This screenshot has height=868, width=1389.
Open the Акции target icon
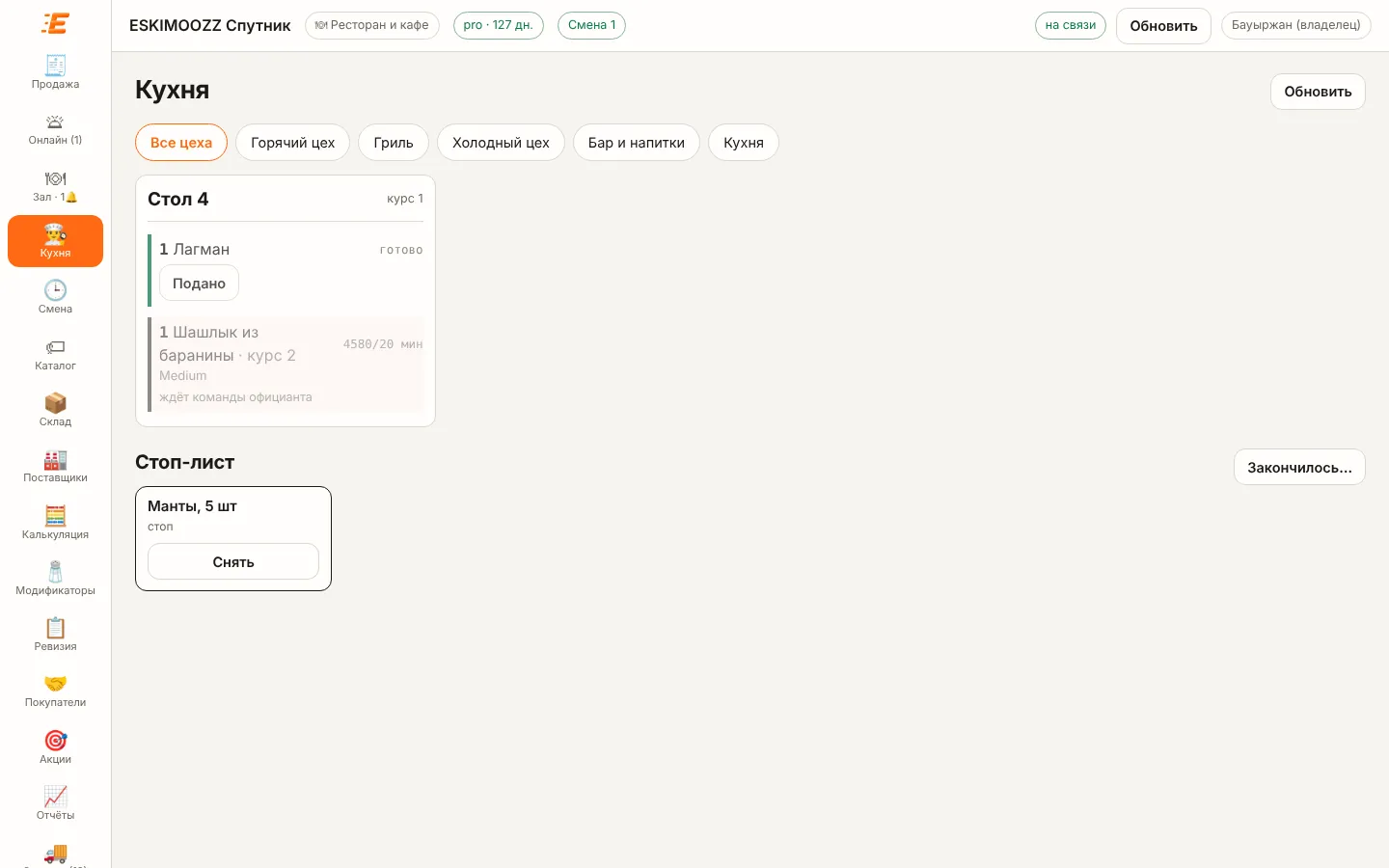(x=55, y=741)
